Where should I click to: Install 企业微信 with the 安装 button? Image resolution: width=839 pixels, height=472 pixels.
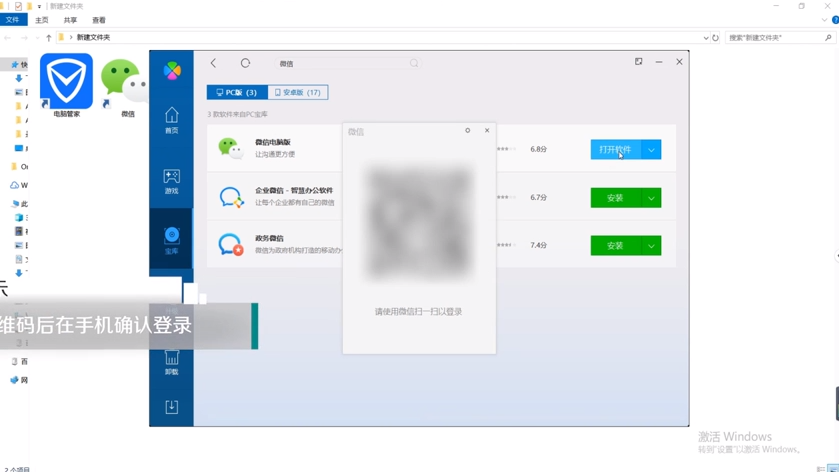click(x=615, y=197)
